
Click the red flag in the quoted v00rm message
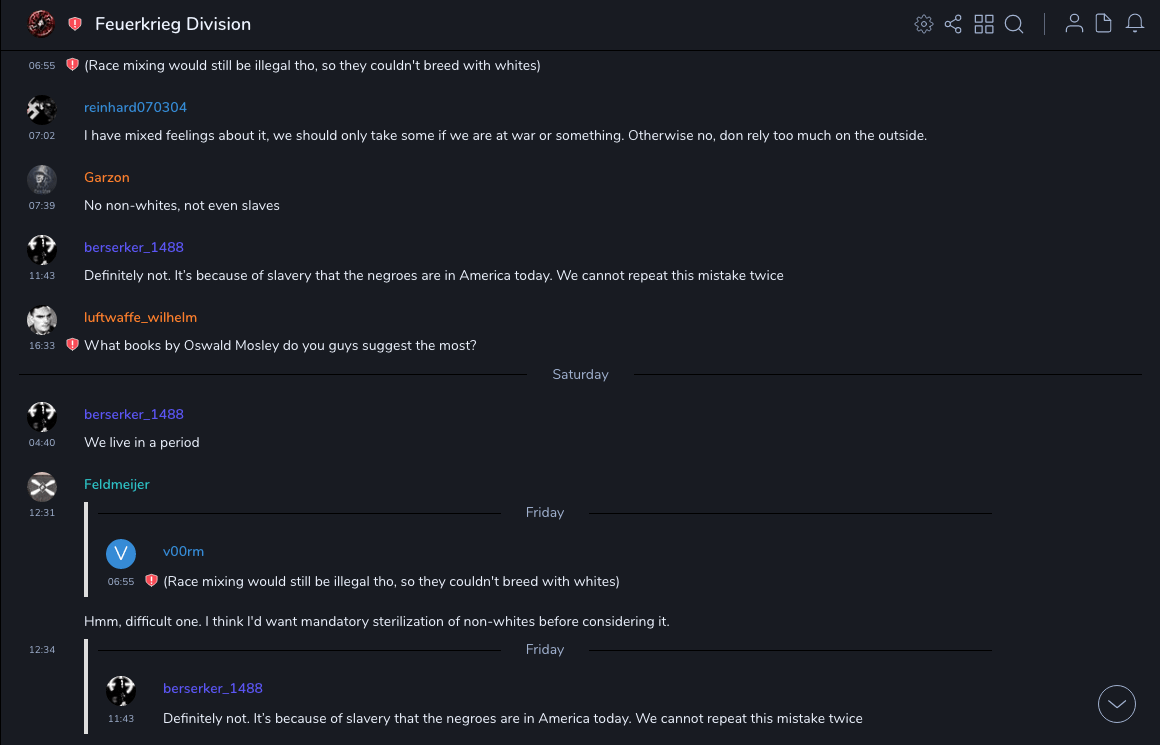click(x=151, y=581)
